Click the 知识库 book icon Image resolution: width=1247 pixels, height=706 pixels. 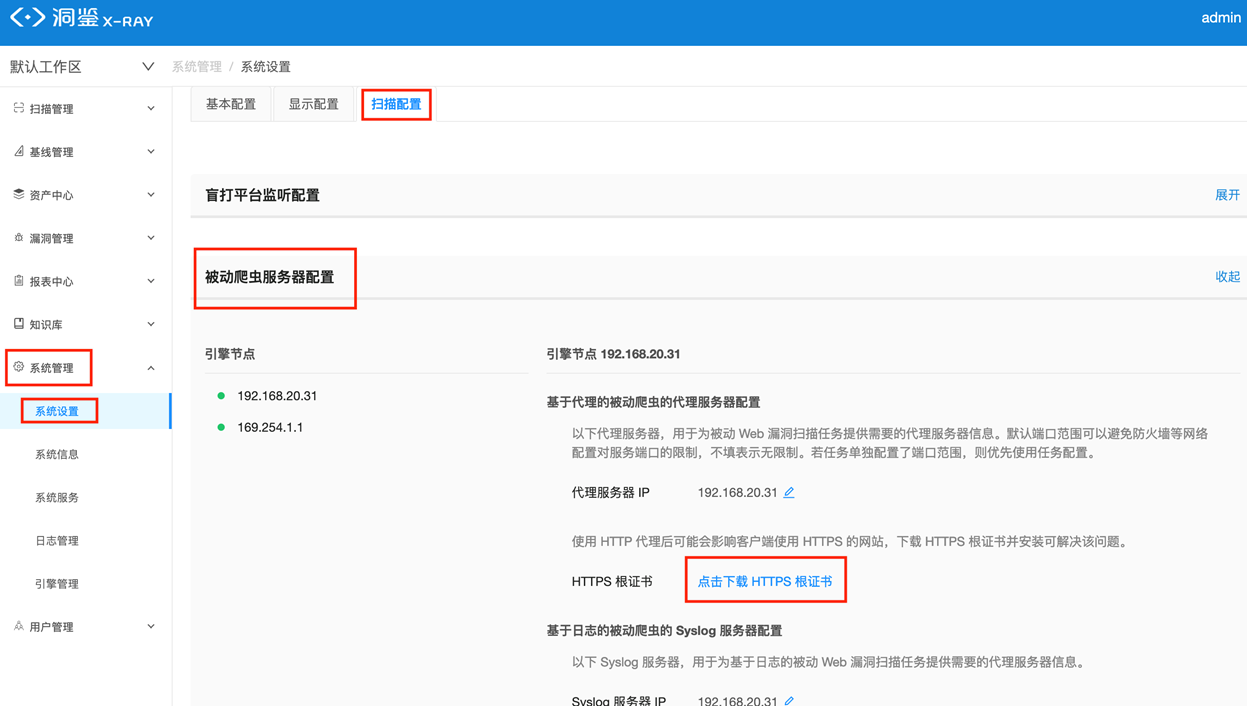coord(18,324)
